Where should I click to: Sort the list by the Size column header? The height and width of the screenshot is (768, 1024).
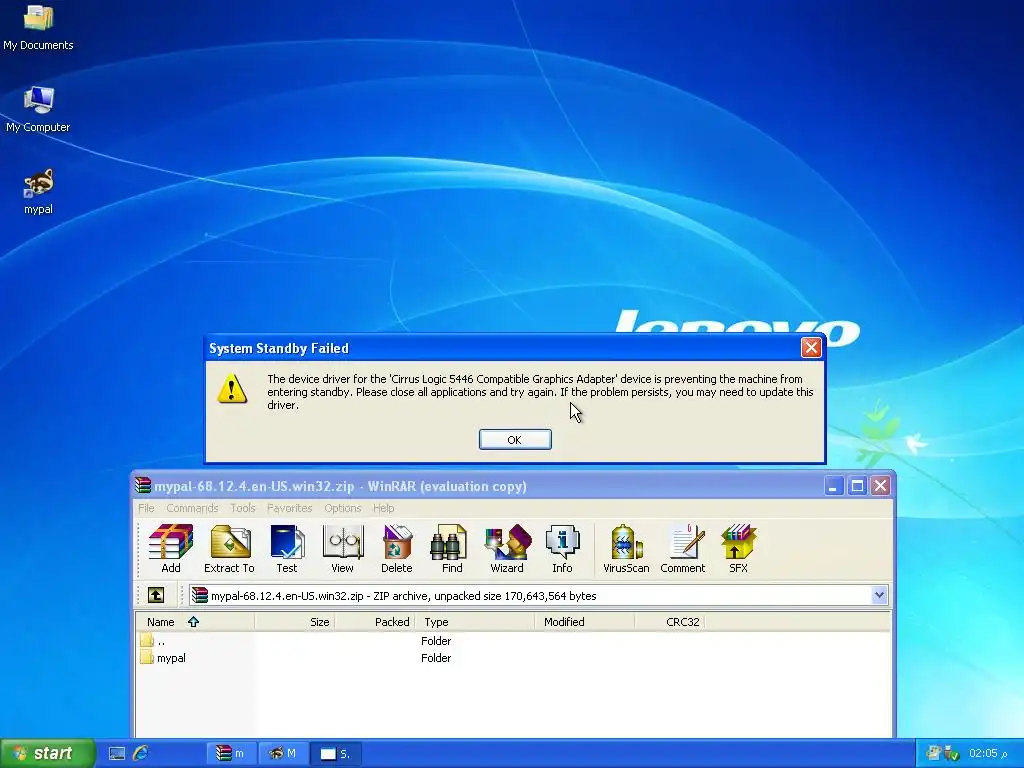tap(295, 622)
